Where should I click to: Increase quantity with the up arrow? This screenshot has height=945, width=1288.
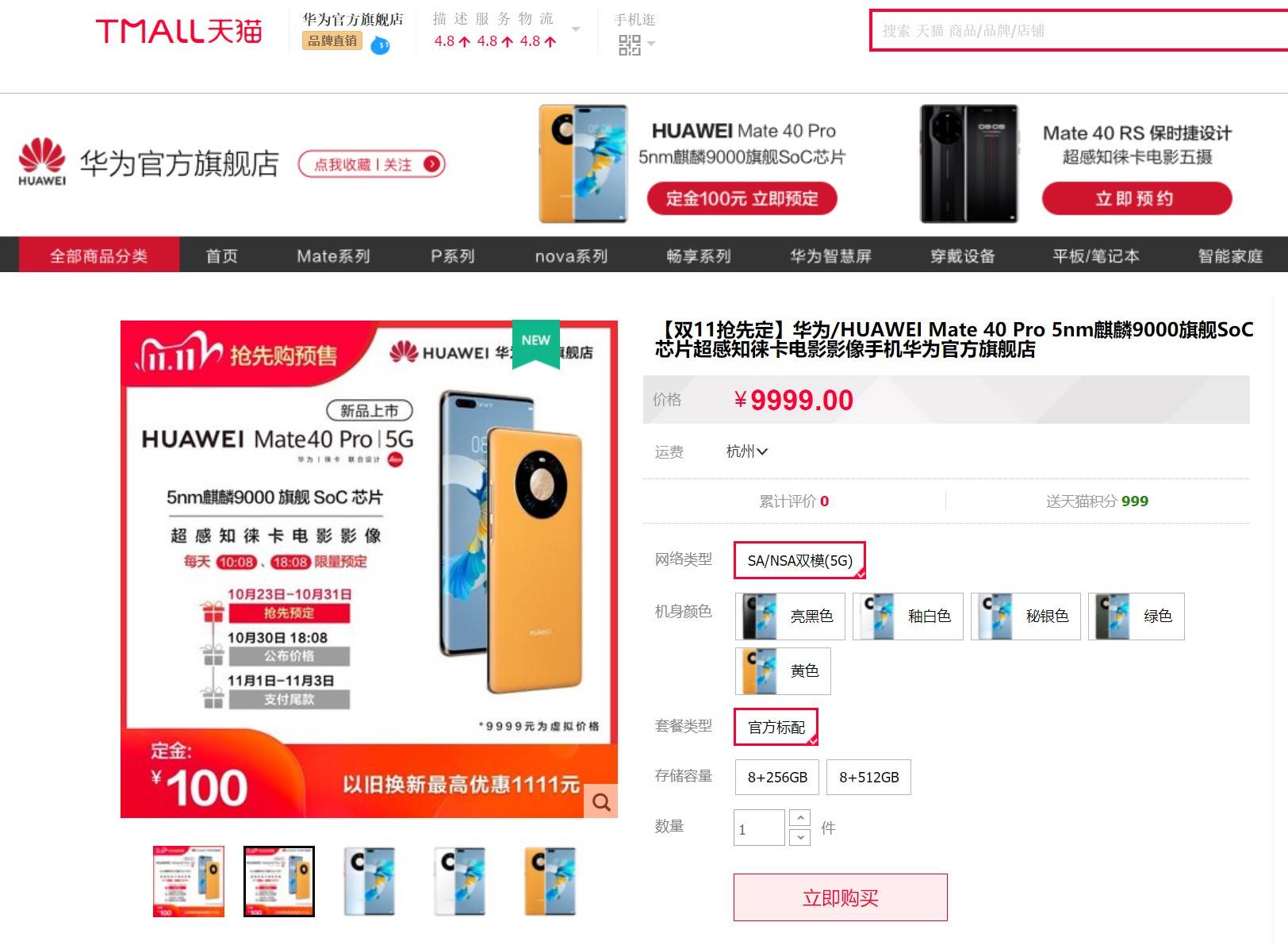tap(800, 818)
